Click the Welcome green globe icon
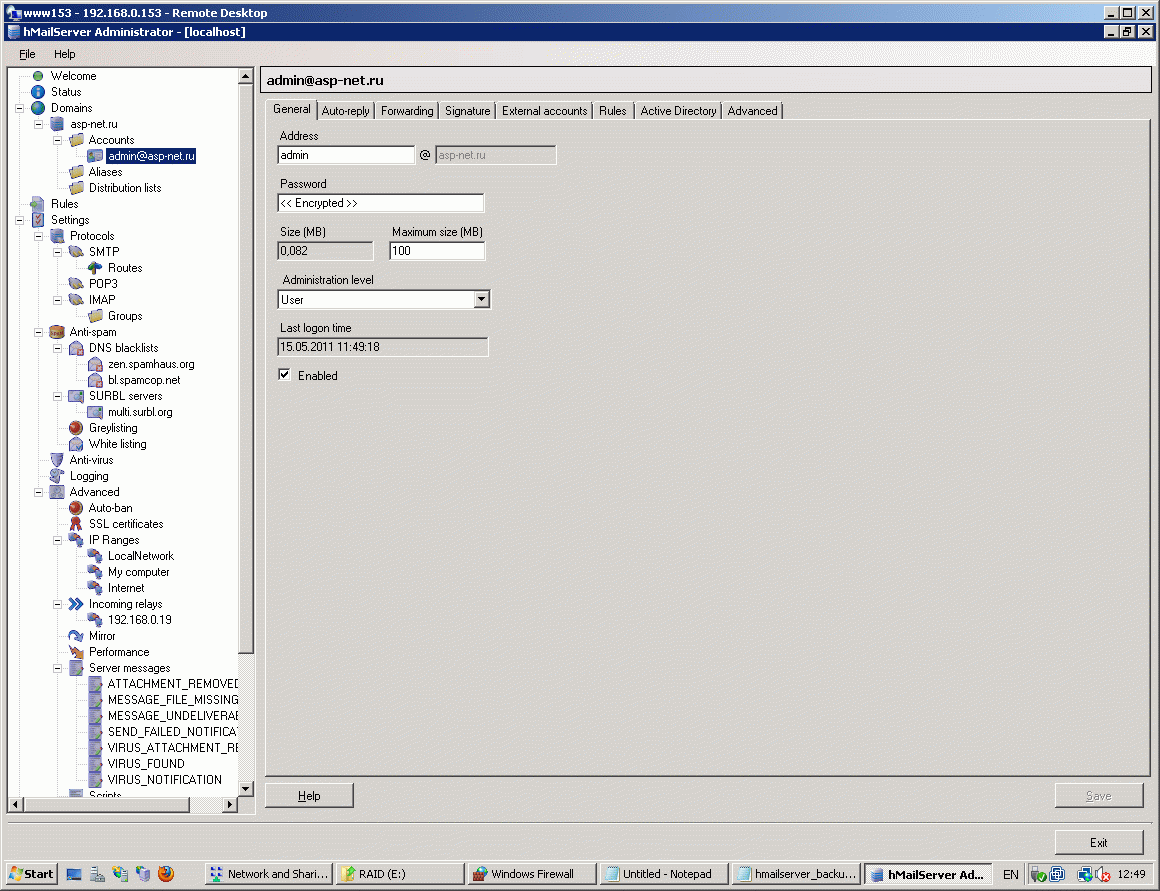Image resolution: width=1160 pixels, height=891 pixels. click(38, 76)
